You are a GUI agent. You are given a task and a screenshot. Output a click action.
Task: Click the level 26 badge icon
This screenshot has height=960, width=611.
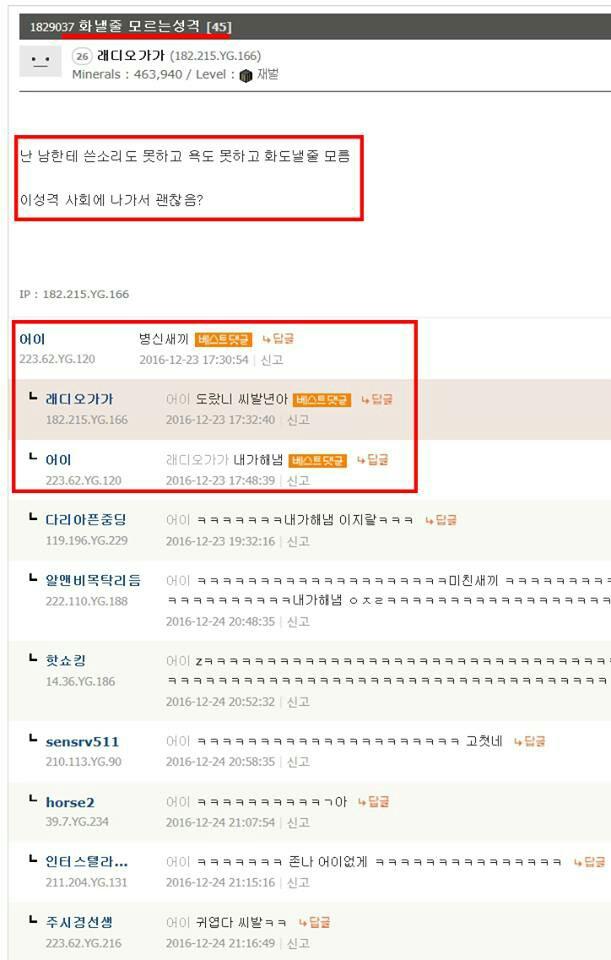click(82, 56)
